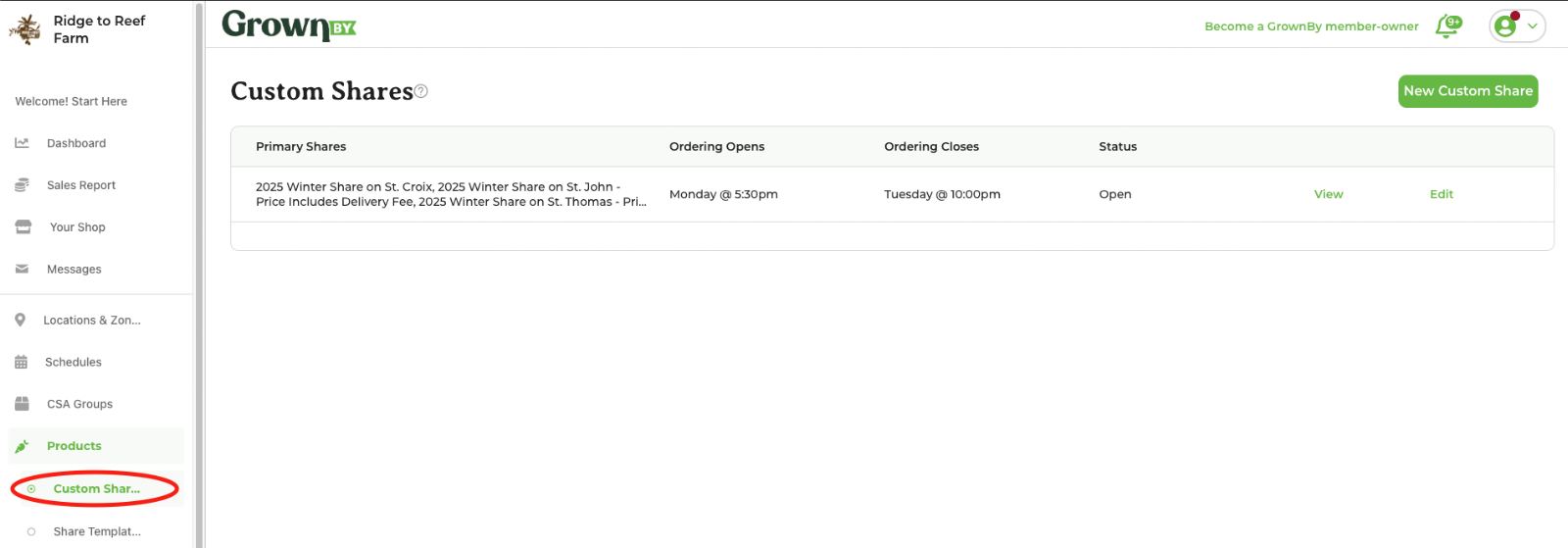This screenshot has width=1568, height=548.
Task: Click the Locations map pin icon
Action: click(20, 321)
